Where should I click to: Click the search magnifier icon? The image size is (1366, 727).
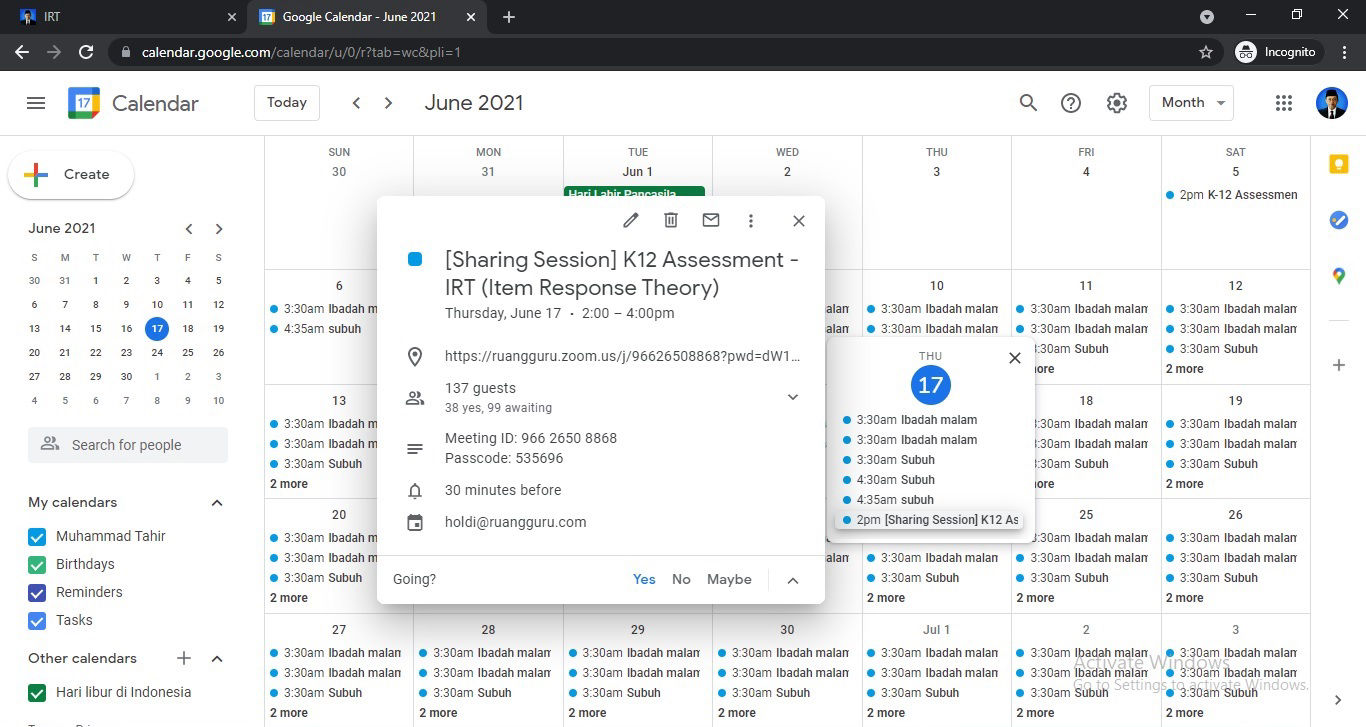tap(1028, 103)
